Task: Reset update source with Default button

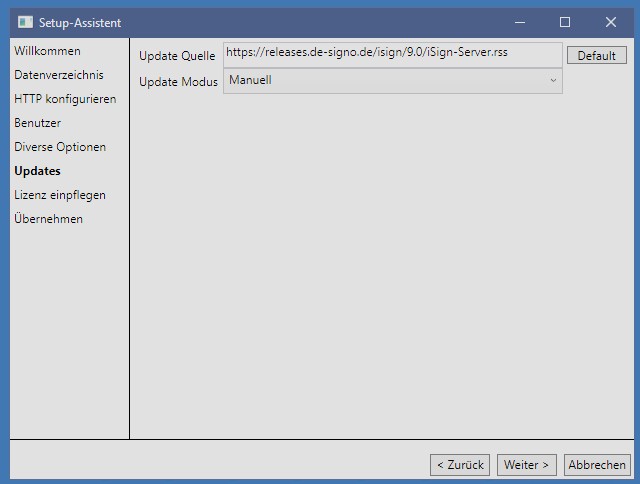Action: 596,55
